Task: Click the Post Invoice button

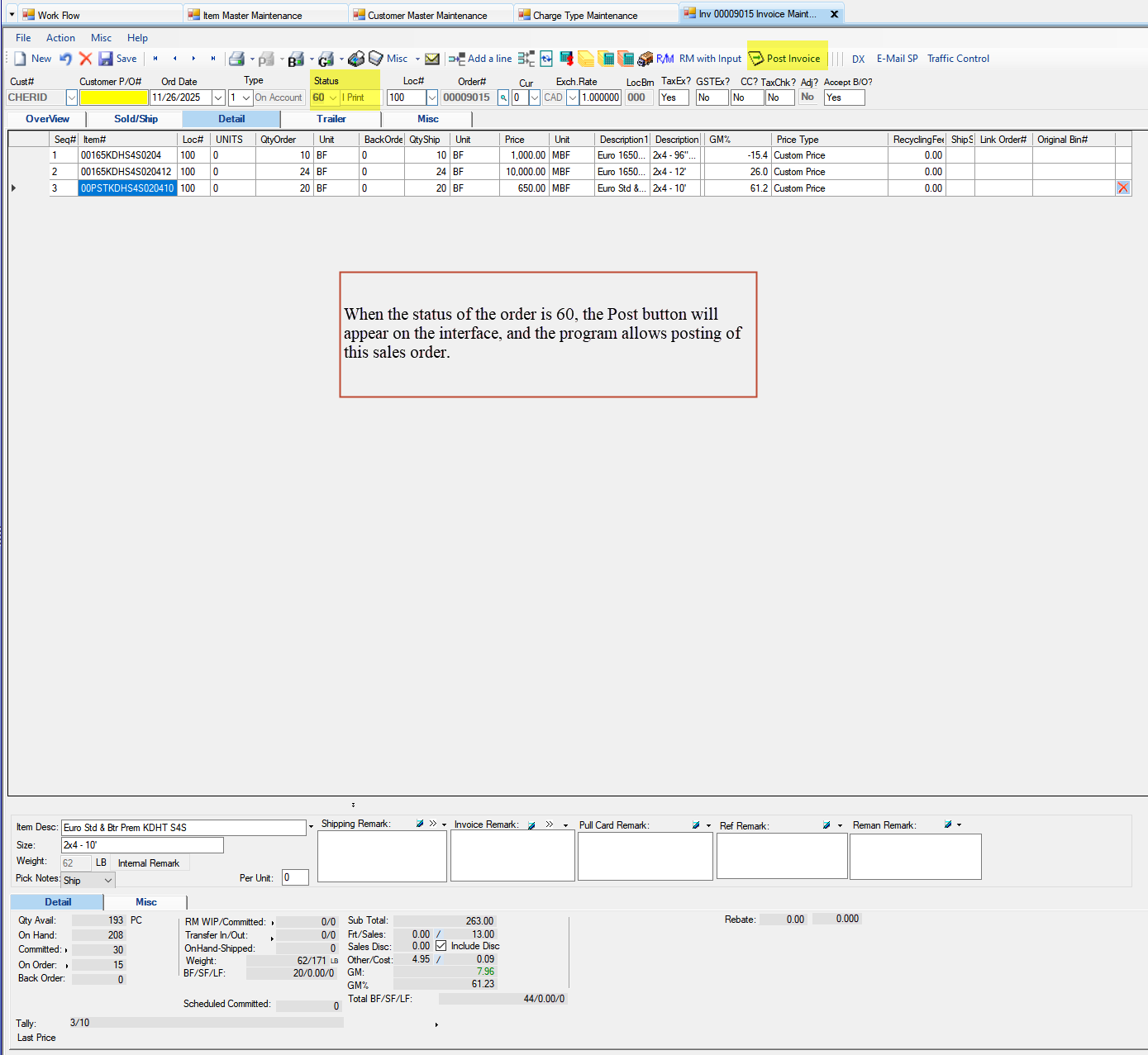Action: tap(787, 58)
